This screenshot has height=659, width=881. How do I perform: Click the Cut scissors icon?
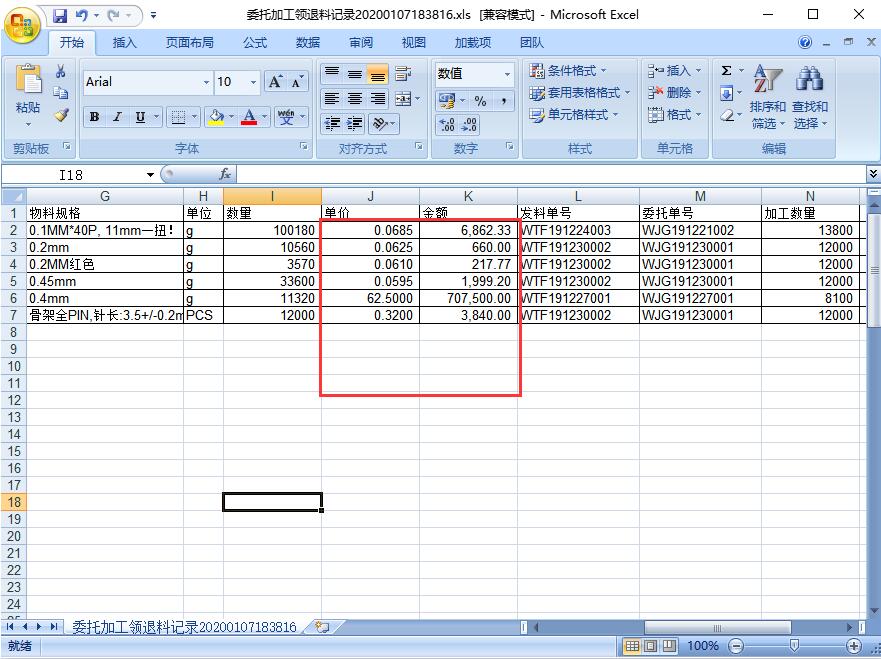tap(61, 72)
